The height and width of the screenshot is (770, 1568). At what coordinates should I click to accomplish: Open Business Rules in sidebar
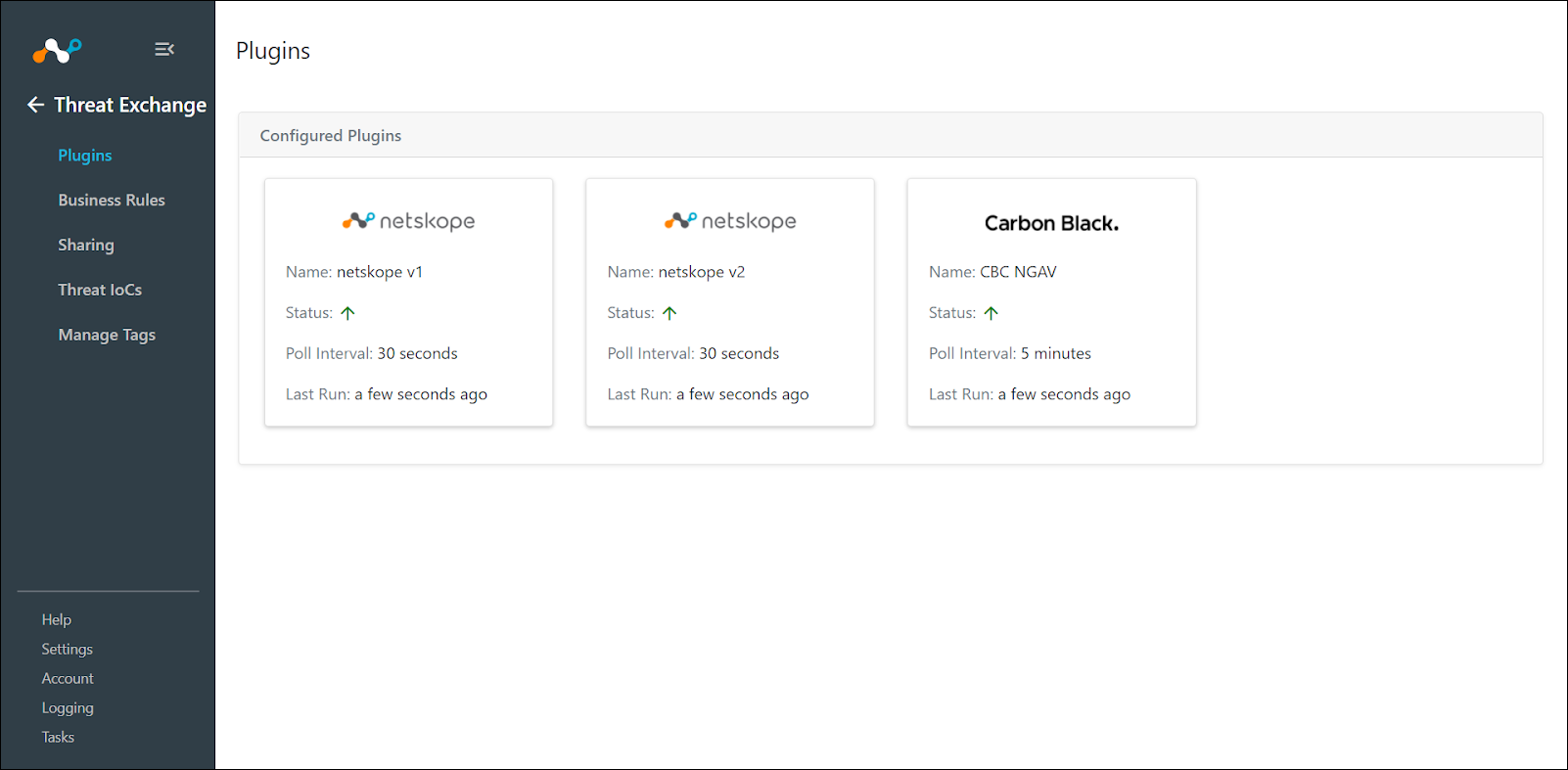click(112, 200)
